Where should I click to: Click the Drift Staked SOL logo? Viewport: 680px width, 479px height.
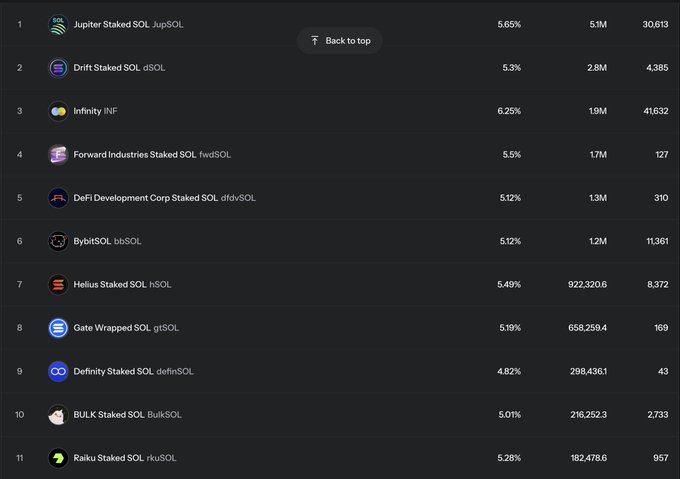(58, 68)
